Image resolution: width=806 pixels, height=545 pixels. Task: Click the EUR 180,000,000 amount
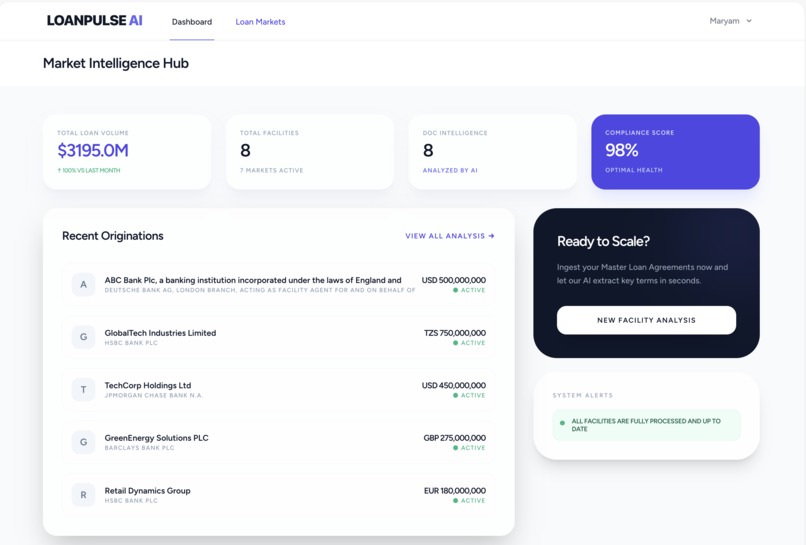click(454, 491)
